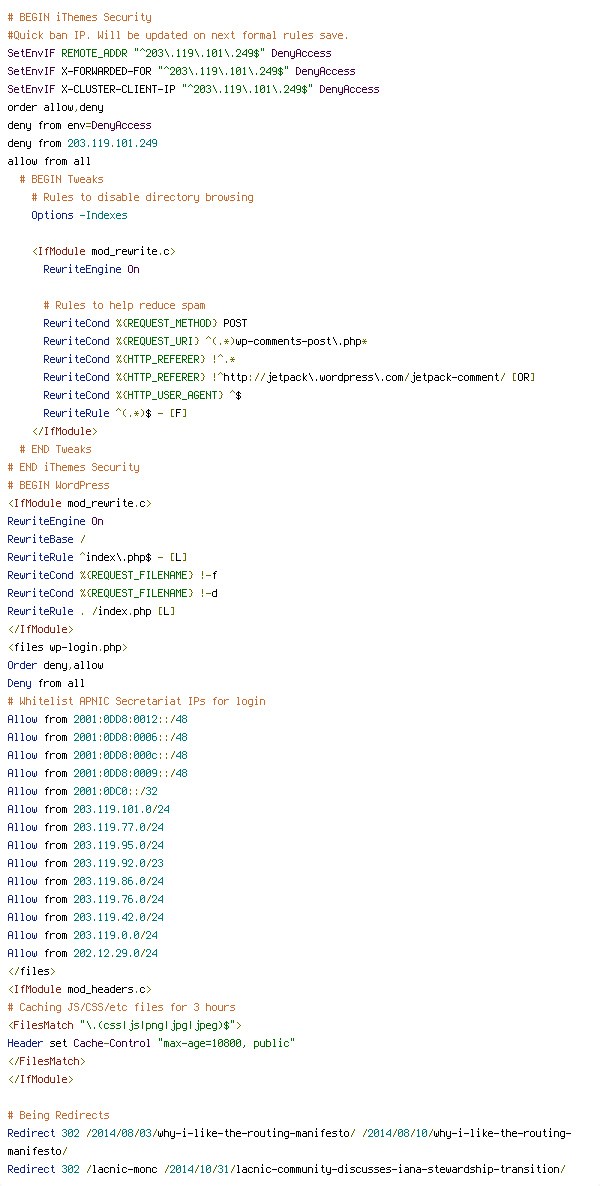This screenshot has height=1186, width=600.
Task: Click 'Allow from 203.119.42.0/24' line
Action: 85,917
